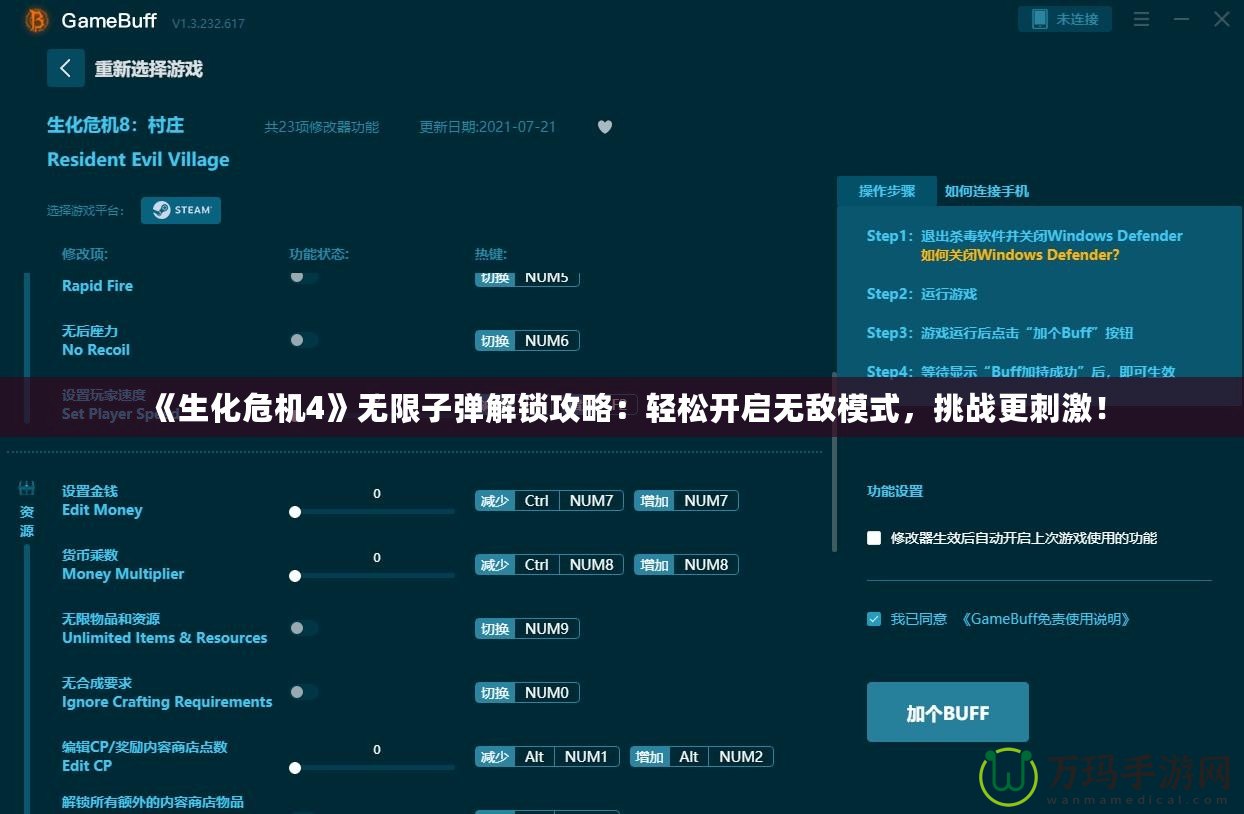1244x814 pixels.
Task: Click NUM0 hotkey for Ignore Crafting
Action: 547,693
